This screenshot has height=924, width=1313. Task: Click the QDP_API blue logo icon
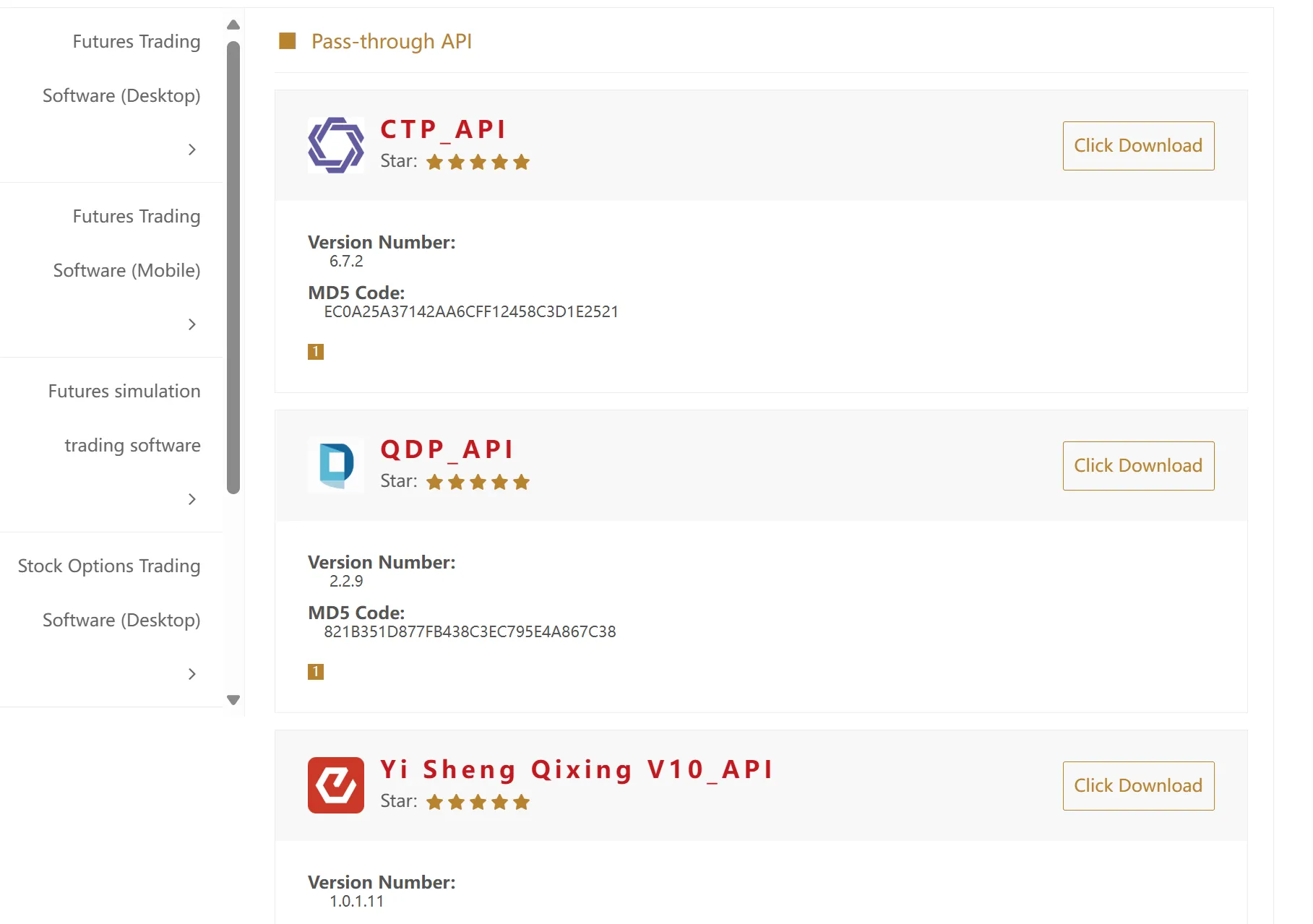[x=336, y=465]
